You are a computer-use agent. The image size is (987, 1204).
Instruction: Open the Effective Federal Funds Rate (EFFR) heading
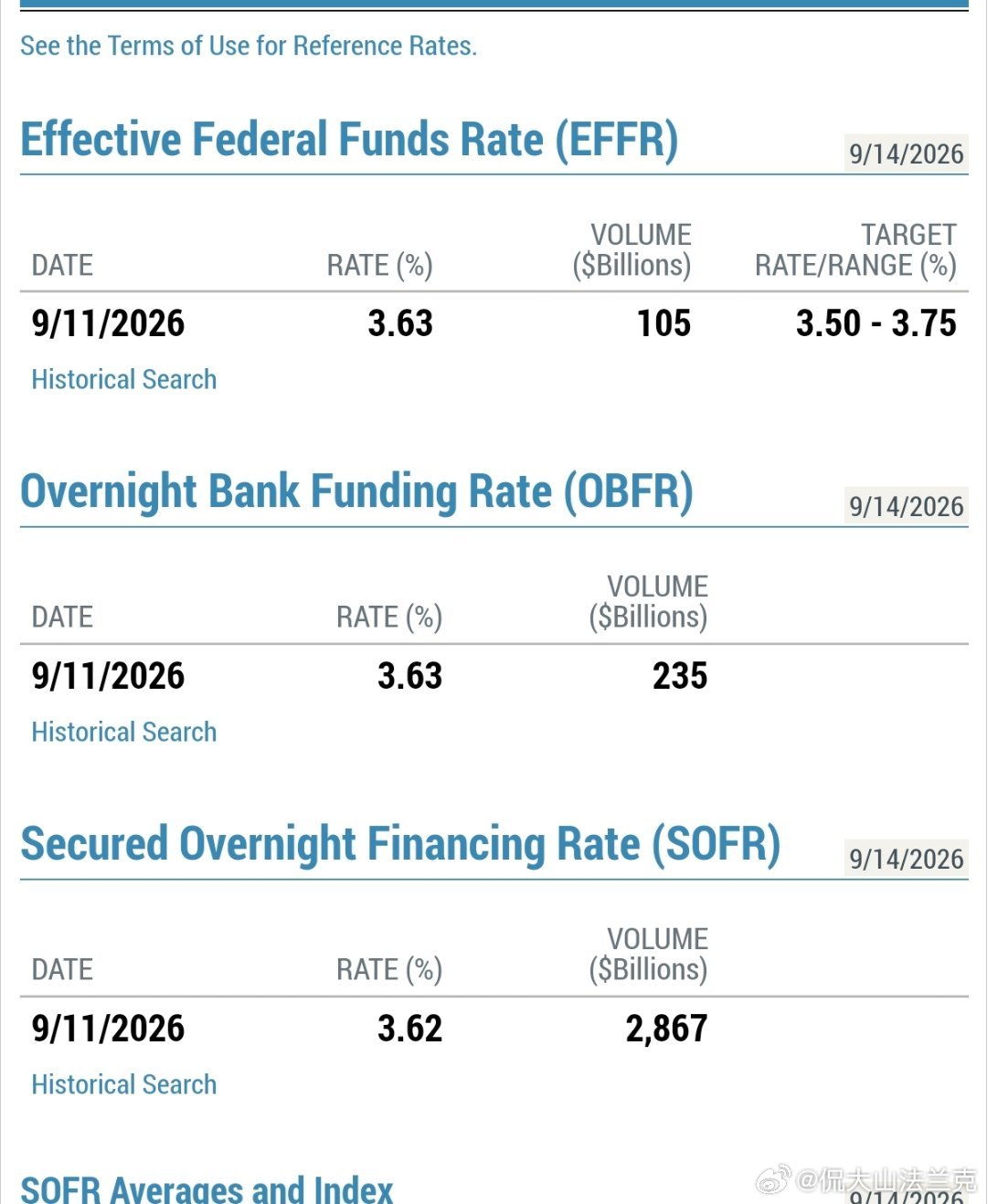pyautogui.click(x=349, y=141)
